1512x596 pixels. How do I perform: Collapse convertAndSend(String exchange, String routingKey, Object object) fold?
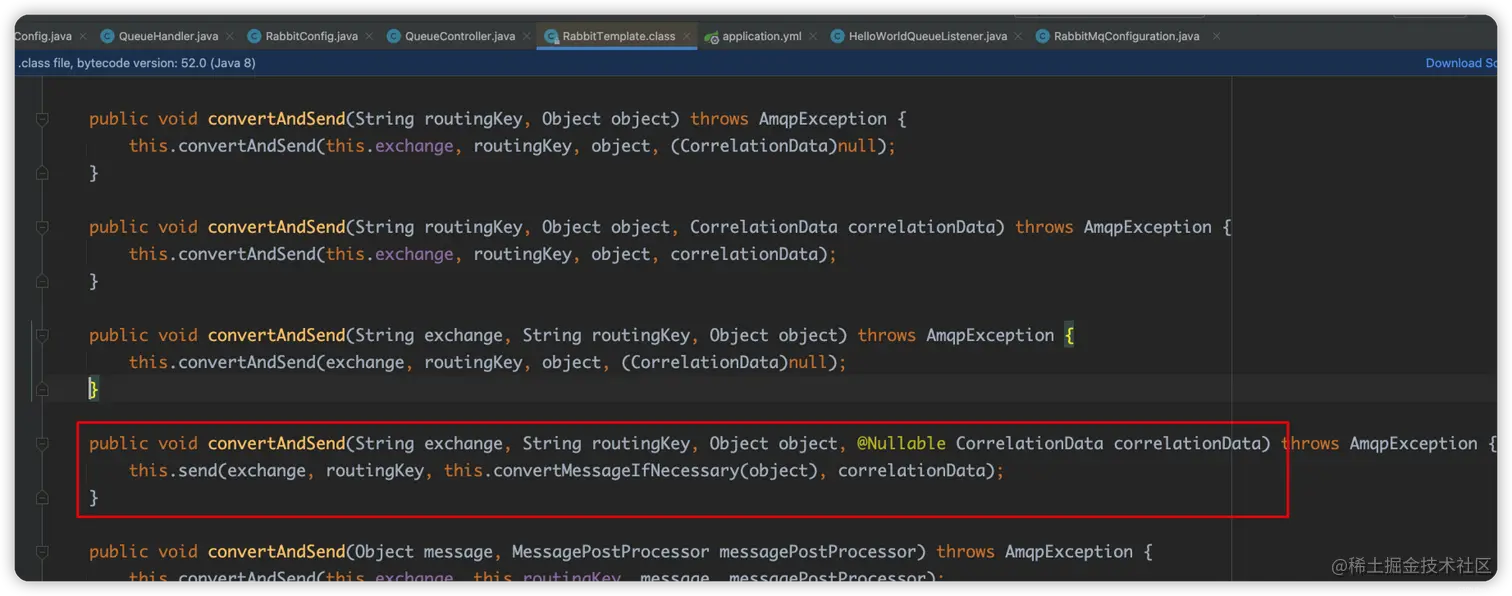[42, 335]
